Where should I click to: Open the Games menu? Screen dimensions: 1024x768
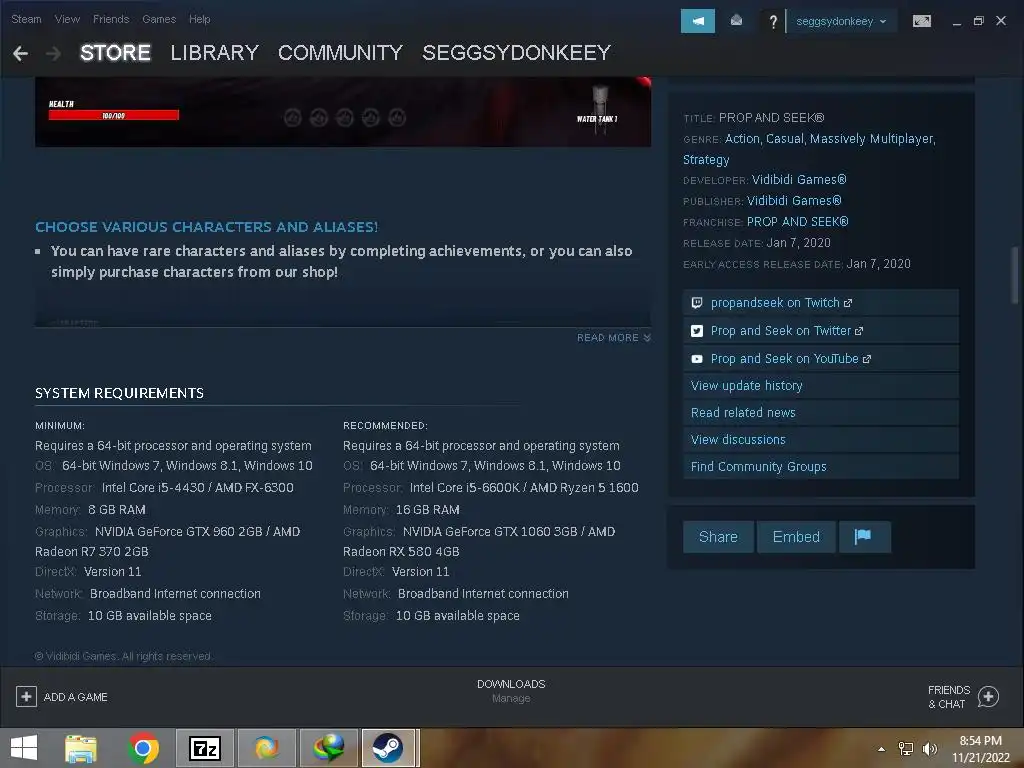coord(159,19)
